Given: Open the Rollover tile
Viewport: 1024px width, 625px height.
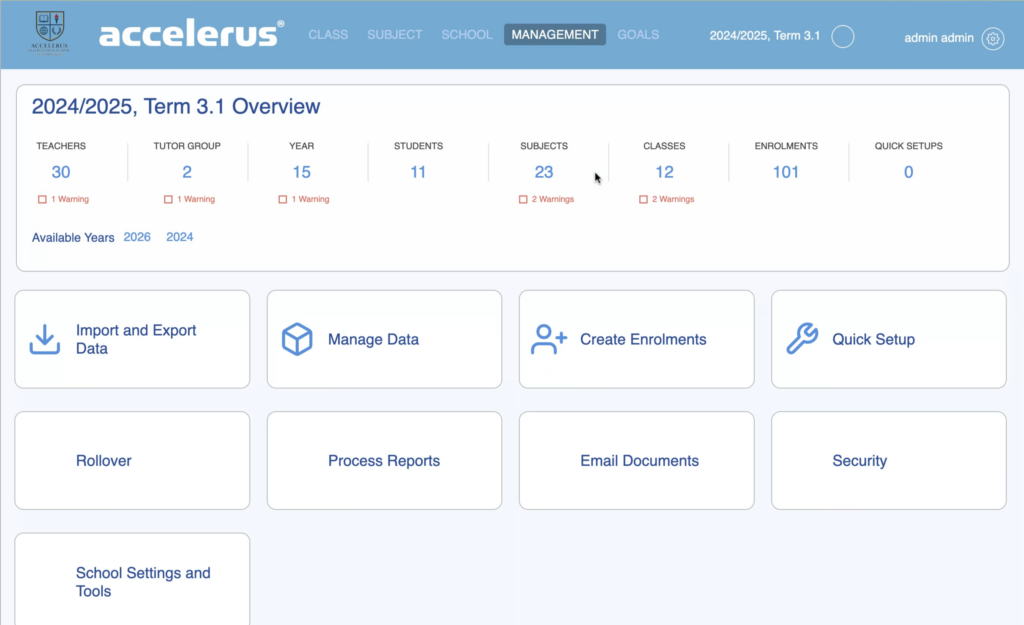Looking at the screenshot, I should tap(132, 461).
